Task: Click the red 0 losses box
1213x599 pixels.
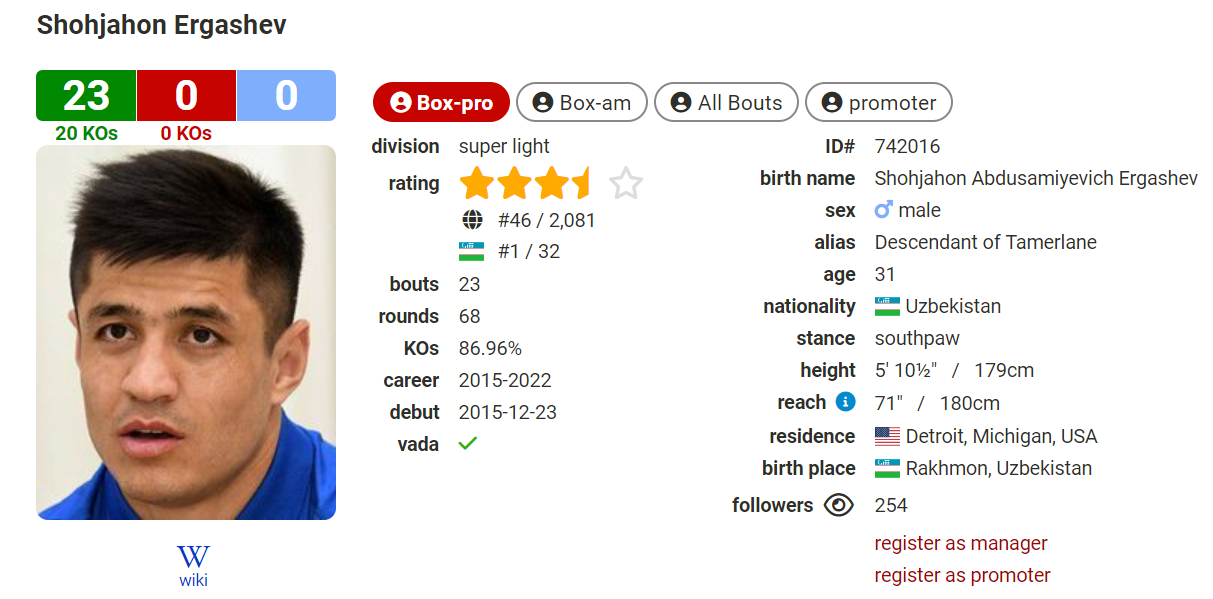Action: pyautogui.click(x=186, y=96)
